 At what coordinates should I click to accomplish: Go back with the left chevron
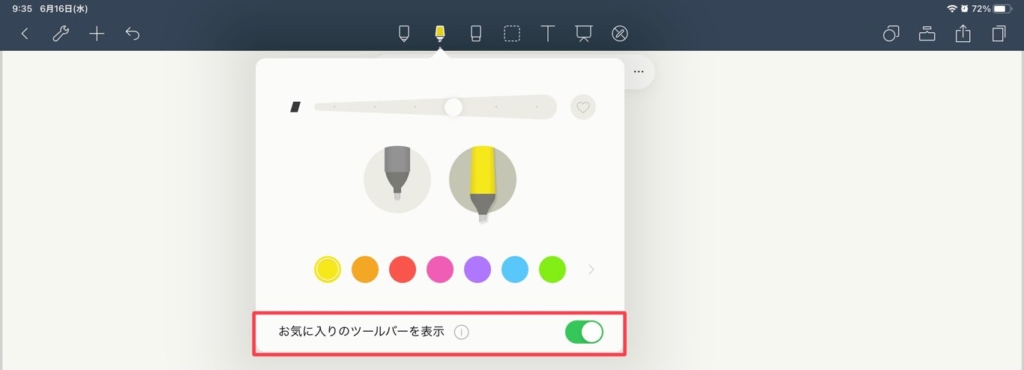tap(25, 34)
